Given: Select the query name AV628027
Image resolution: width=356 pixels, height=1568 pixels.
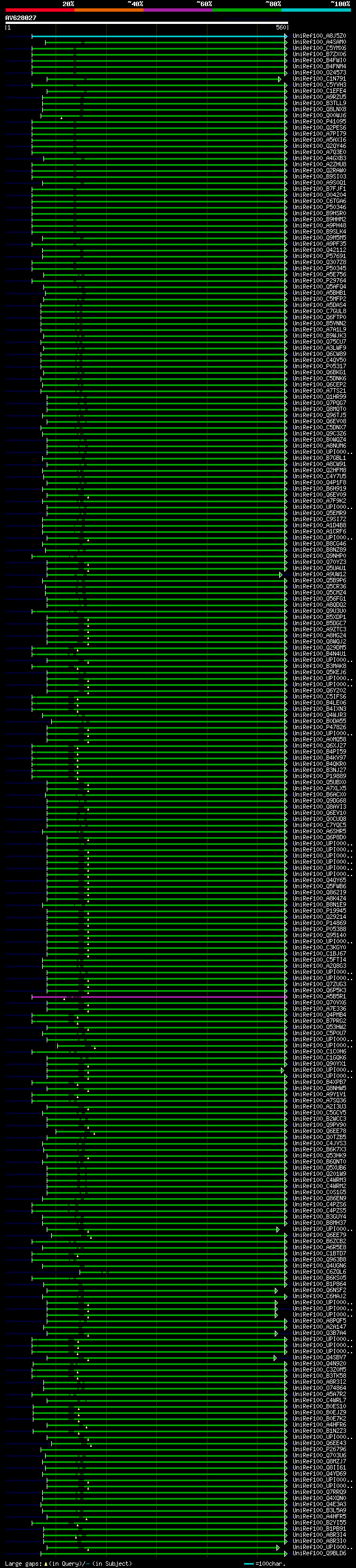Looking at the screenshot, I should [21, 18].
